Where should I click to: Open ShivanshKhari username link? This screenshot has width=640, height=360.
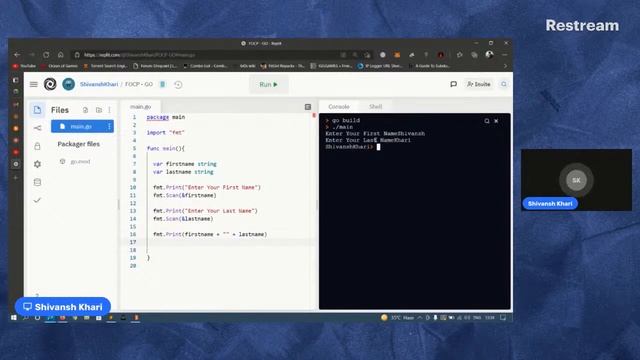click(x=99, y=84)
